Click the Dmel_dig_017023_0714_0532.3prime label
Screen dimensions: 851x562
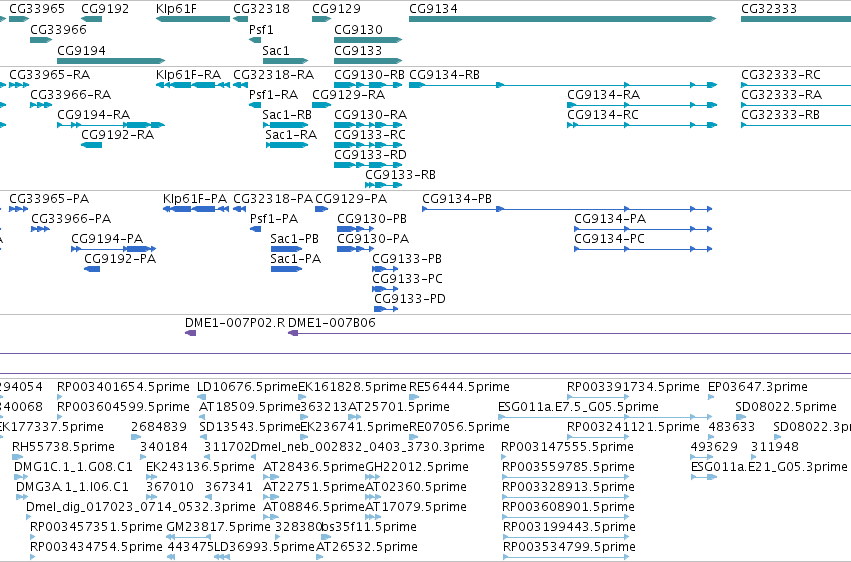pos(141,507)
